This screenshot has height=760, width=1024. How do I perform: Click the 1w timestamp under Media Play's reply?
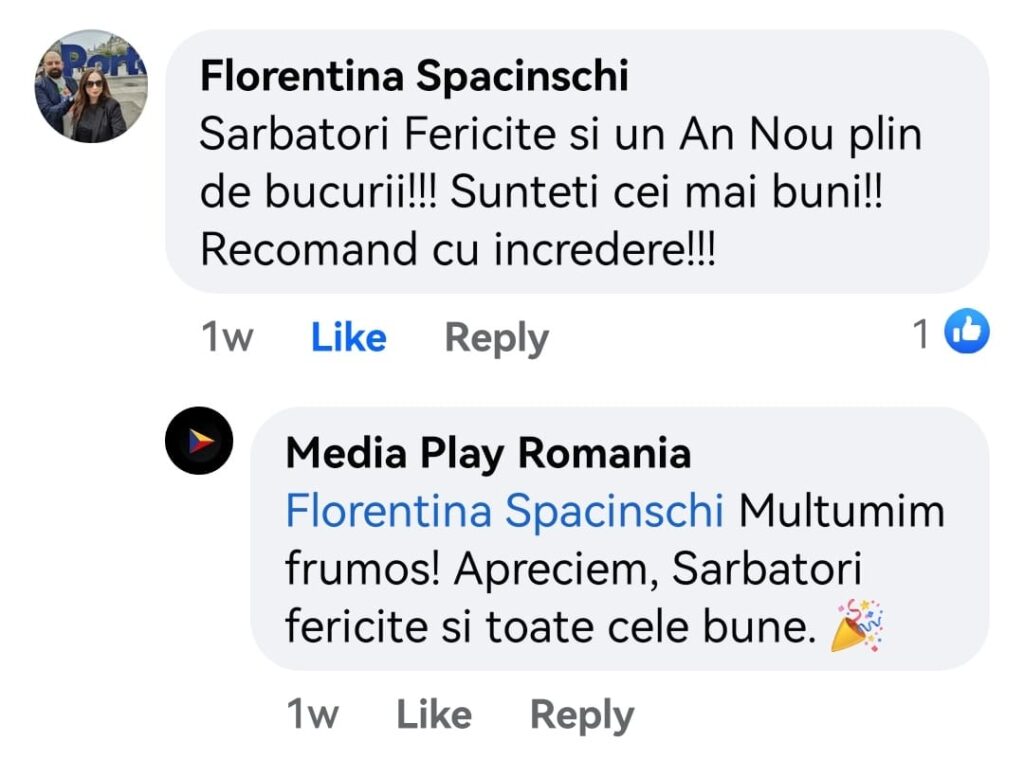[312, 714]
